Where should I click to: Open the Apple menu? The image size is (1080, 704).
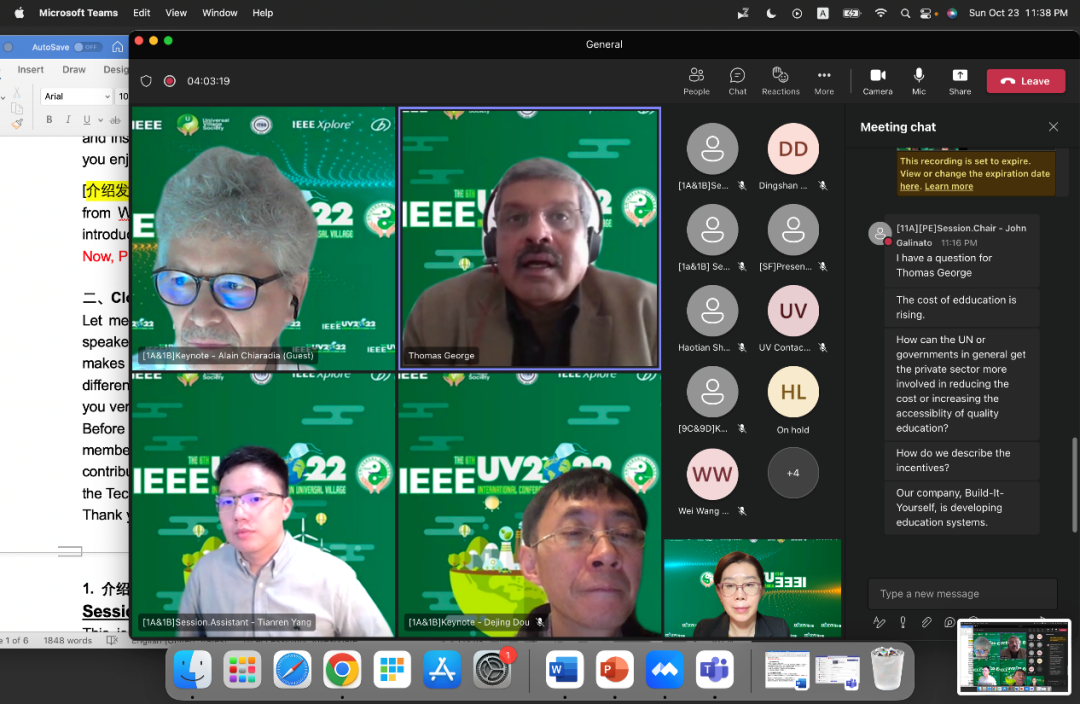click(19, 12)
